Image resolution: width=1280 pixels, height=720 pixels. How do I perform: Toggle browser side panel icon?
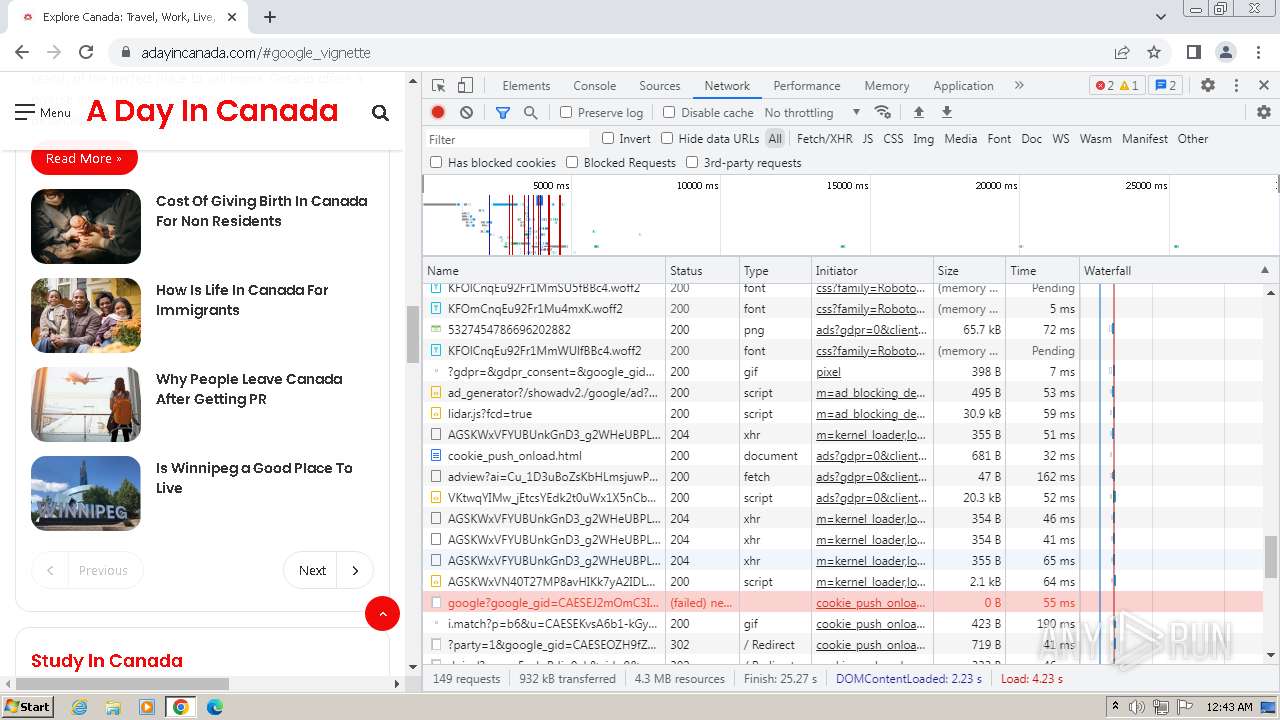point(1193,52)
